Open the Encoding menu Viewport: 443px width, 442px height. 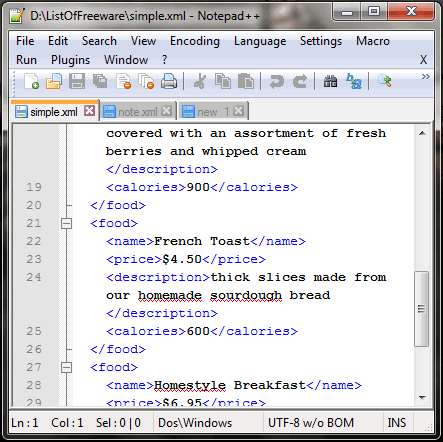point(195,41)
